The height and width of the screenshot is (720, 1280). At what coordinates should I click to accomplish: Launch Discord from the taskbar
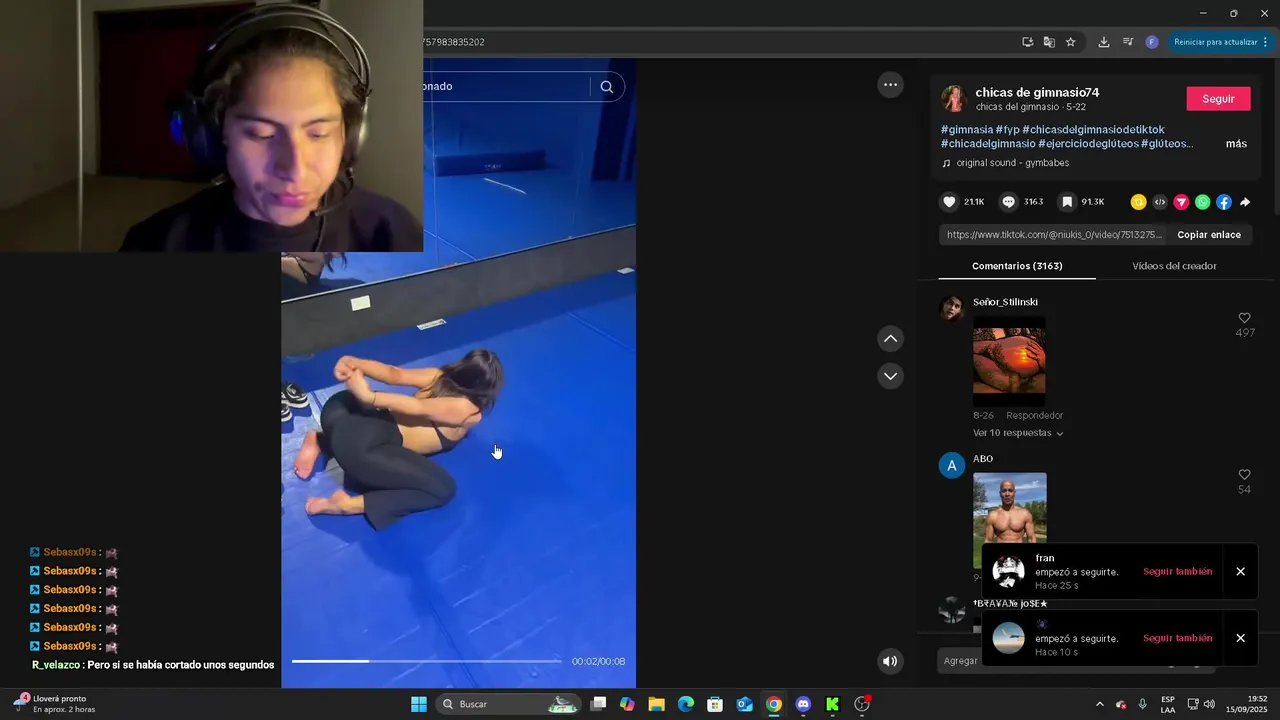click(803, 704)
